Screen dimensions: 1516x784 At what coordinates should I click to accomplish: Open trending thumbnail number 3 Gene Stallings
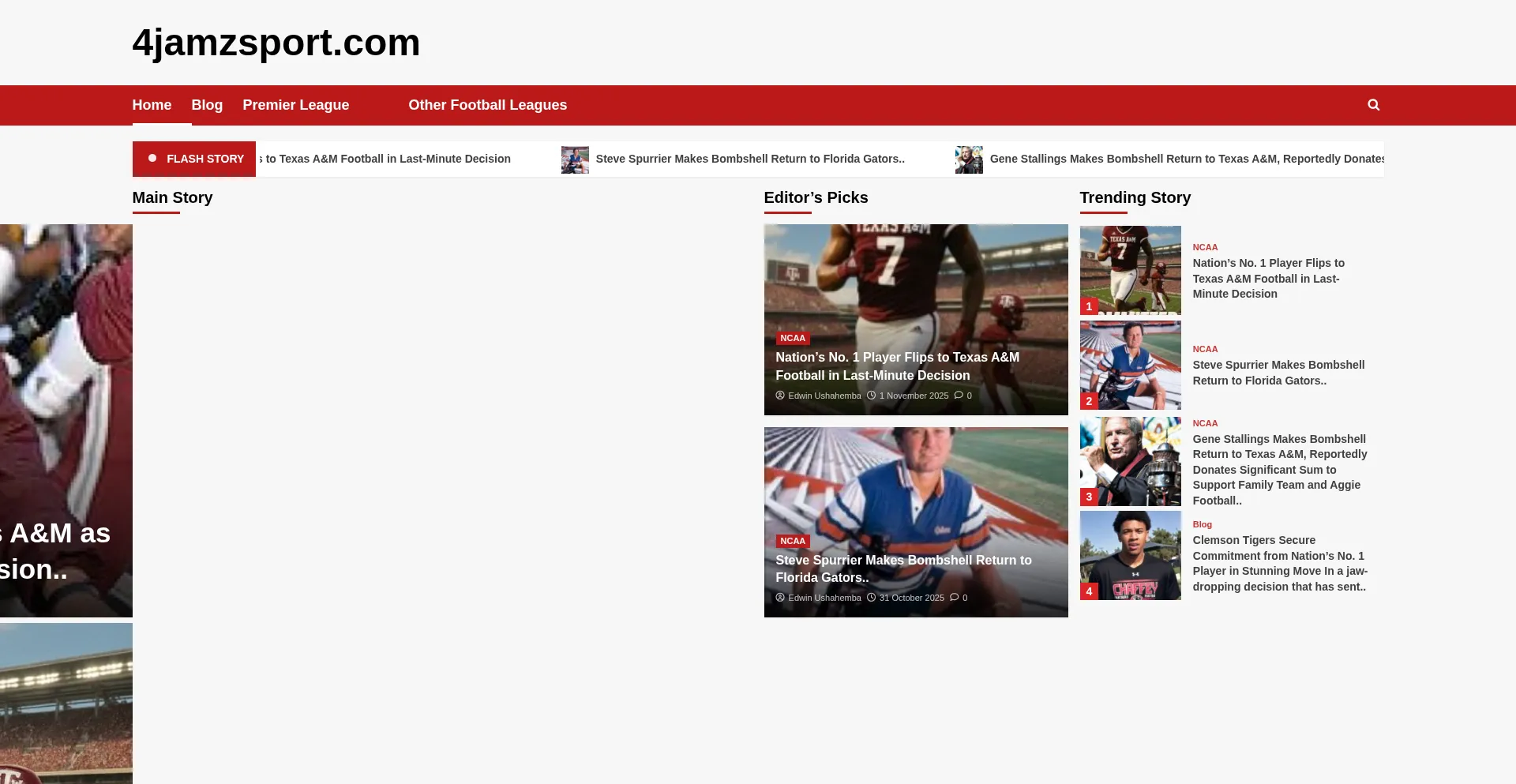pos(1130,461)
